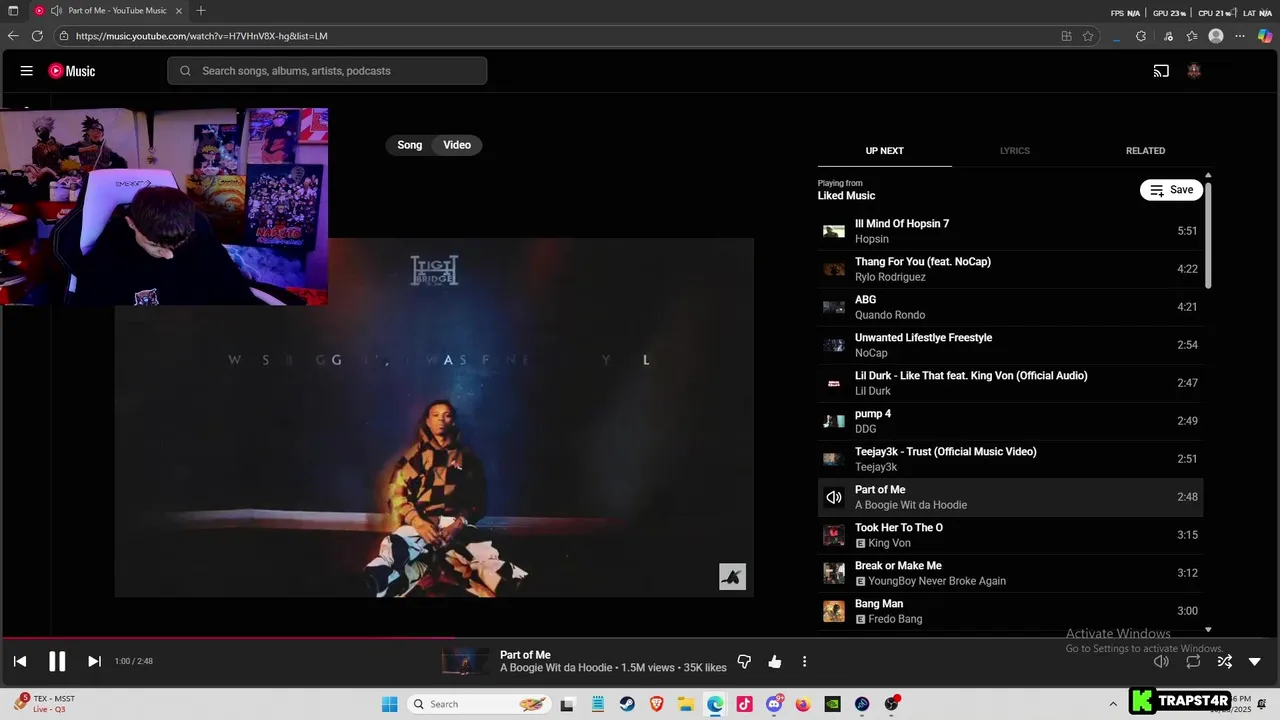Open Steam from the taskbar
The image size is (1280, 720).
coord(627,704)
